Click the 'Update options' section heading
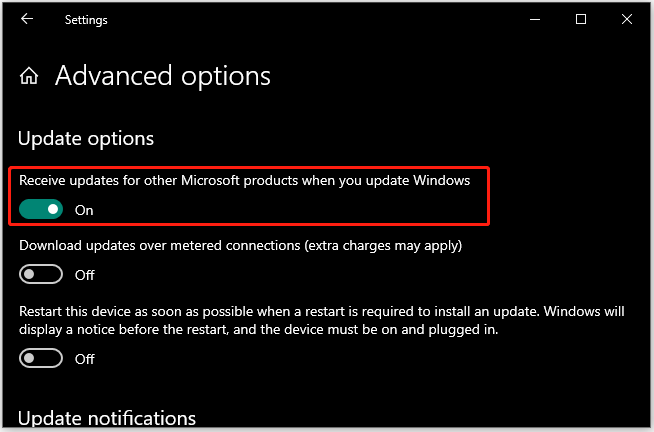Screen dimensions: 654x432 (86, 138)
